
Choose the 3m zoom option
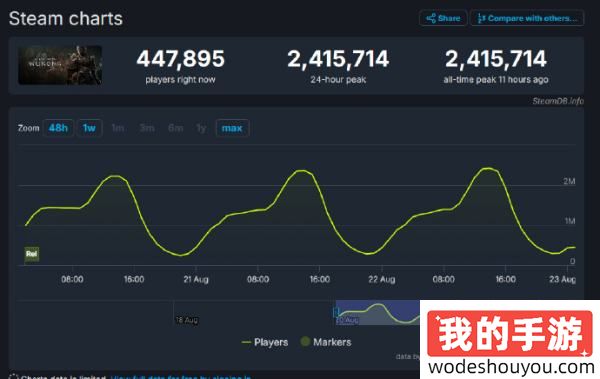pyautogui.click(x=147, y=128)
